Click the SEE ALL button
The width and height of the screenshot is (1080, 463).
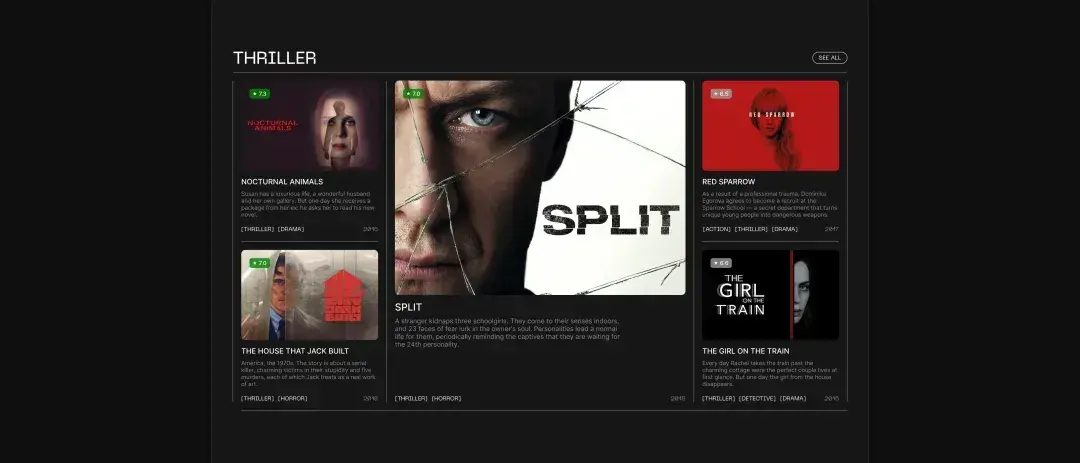tap(829, 58)
